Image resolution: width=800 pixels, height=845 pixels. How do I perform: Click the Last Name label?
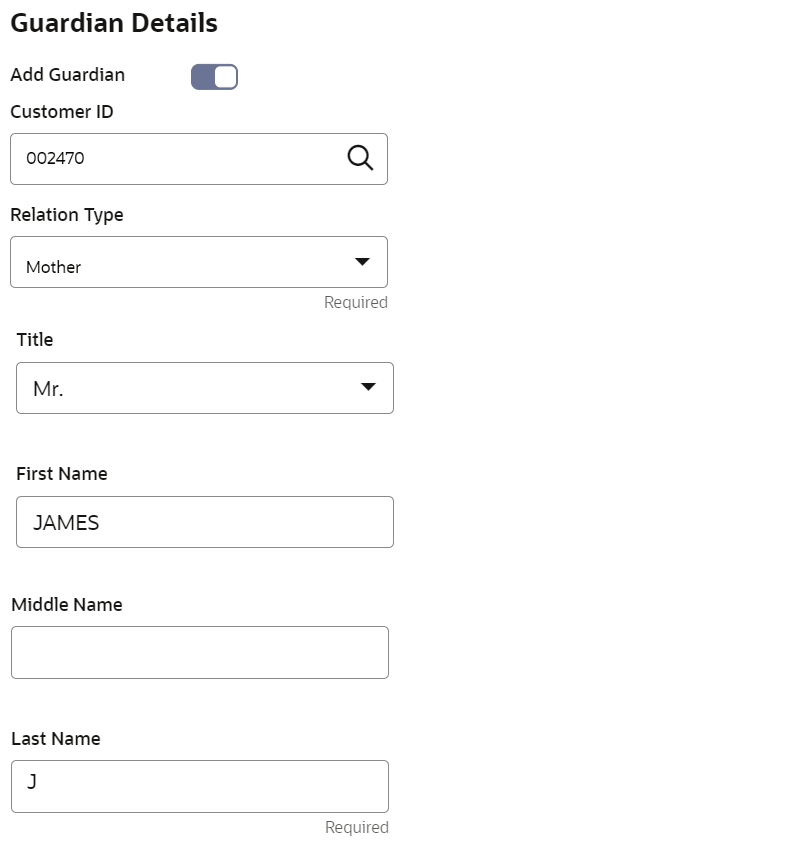(x=56, y=739)
